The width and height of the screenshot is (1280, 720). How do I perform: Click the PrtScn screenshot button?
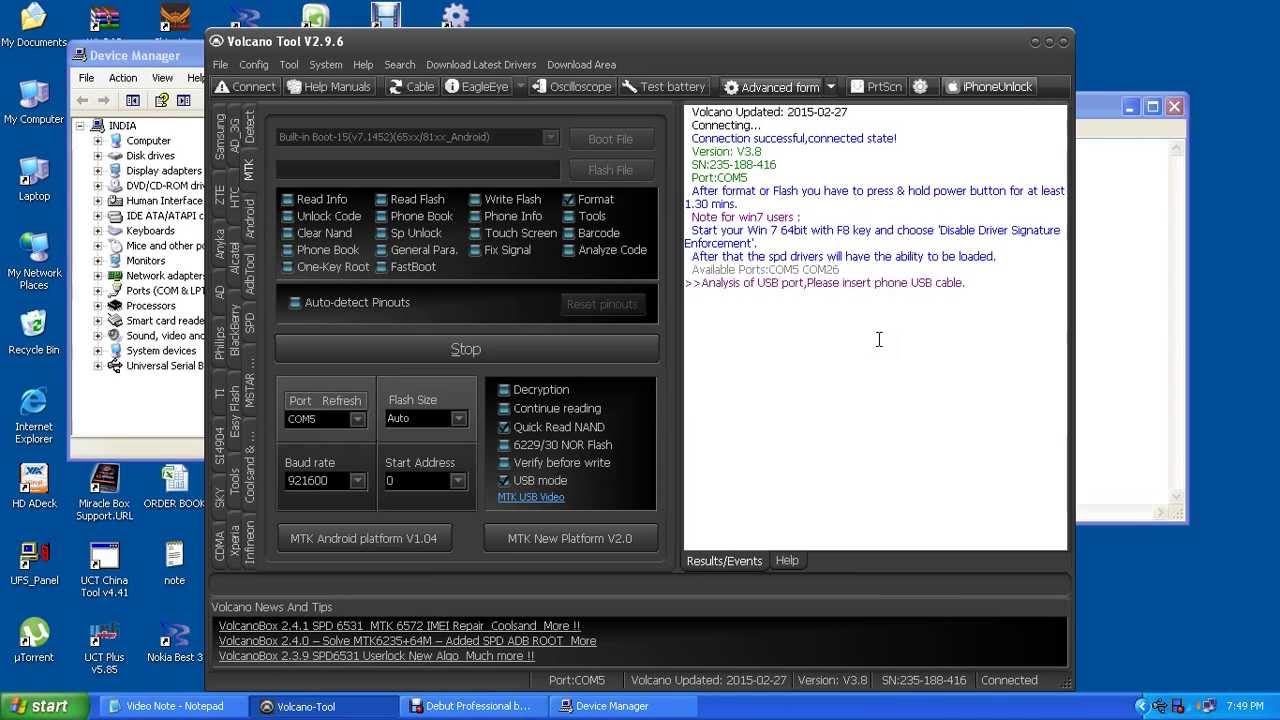tap(876, 87)
